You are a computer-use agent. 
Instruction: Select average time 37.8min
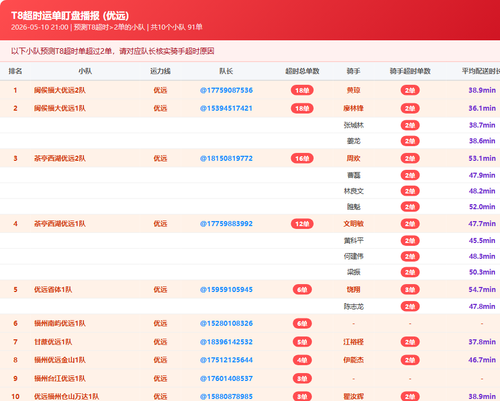(x=482, y=342)
